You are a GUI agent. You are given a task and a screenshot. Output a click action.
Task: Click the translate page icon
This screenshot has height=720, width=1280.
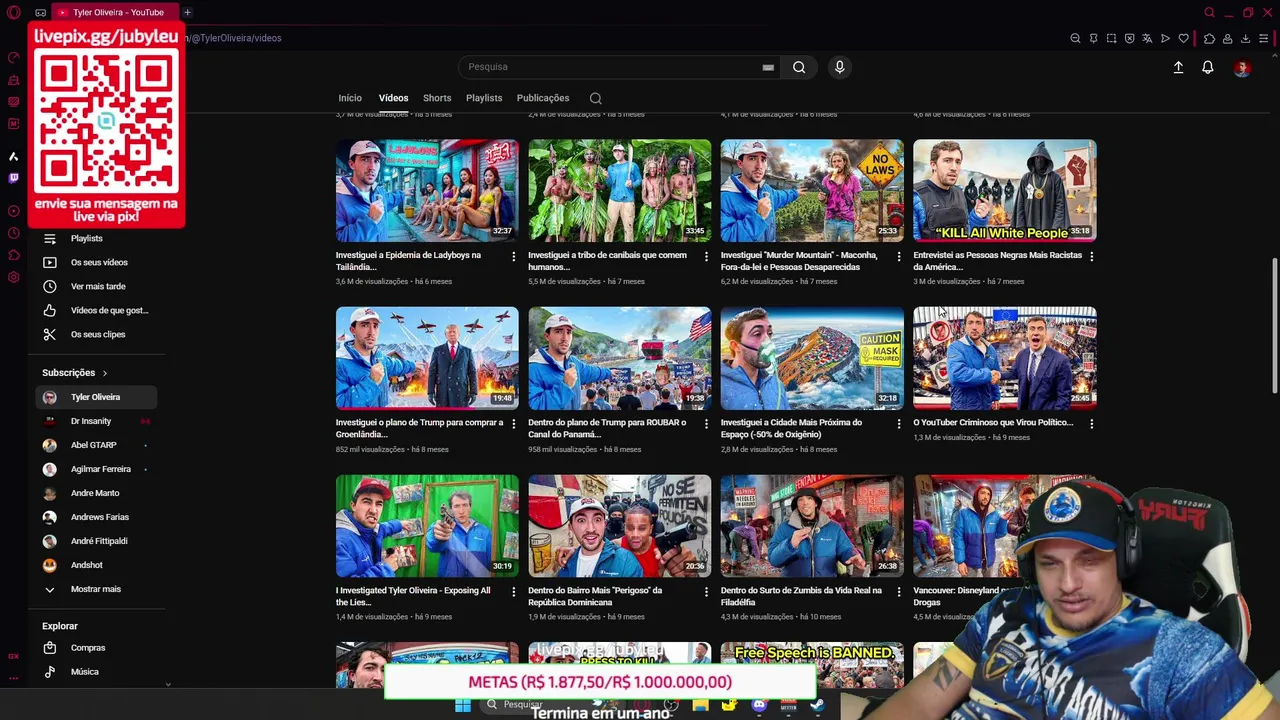[1147, 38]
